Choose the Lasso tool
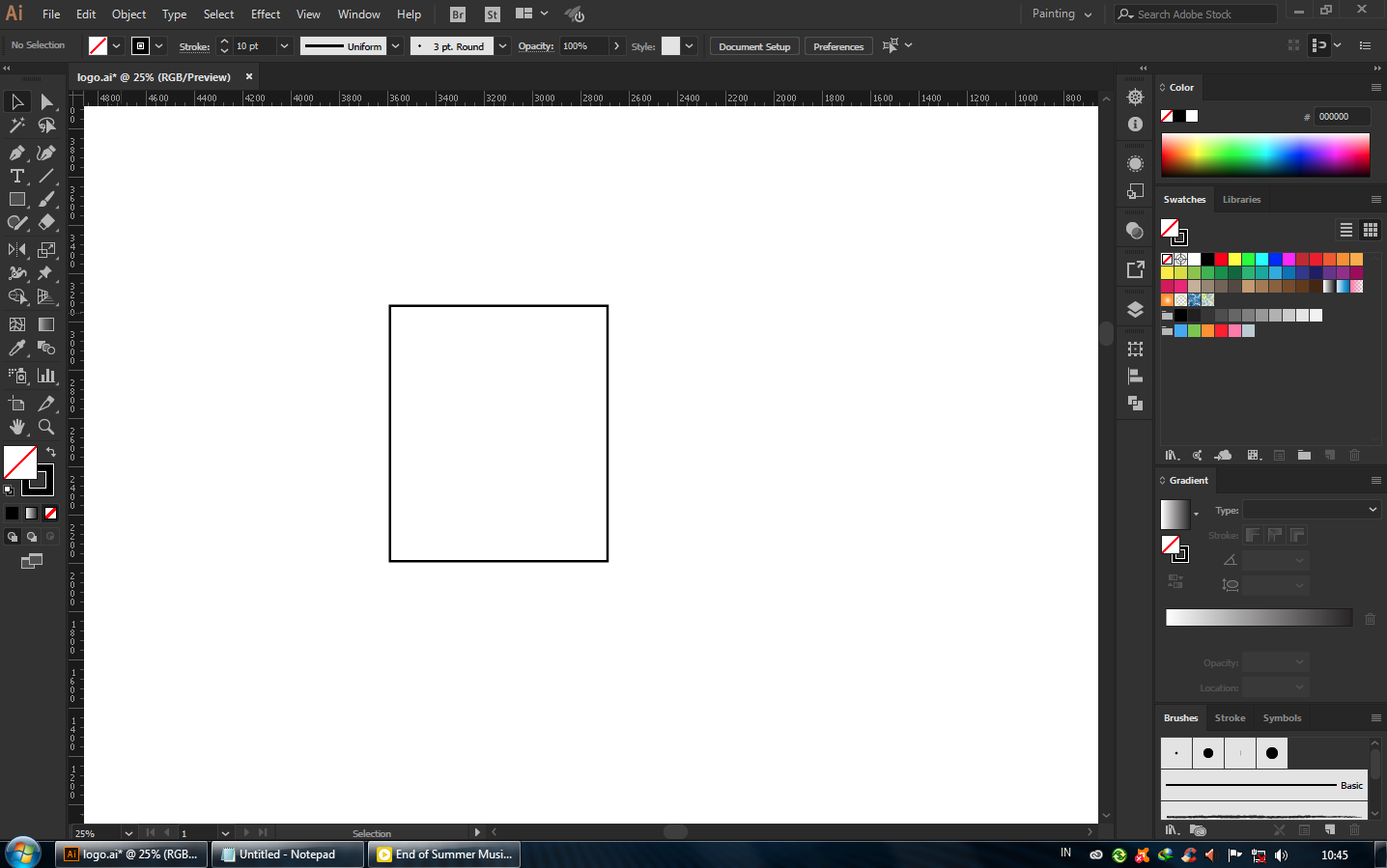 pyautogui.click(x=46, y=126)
